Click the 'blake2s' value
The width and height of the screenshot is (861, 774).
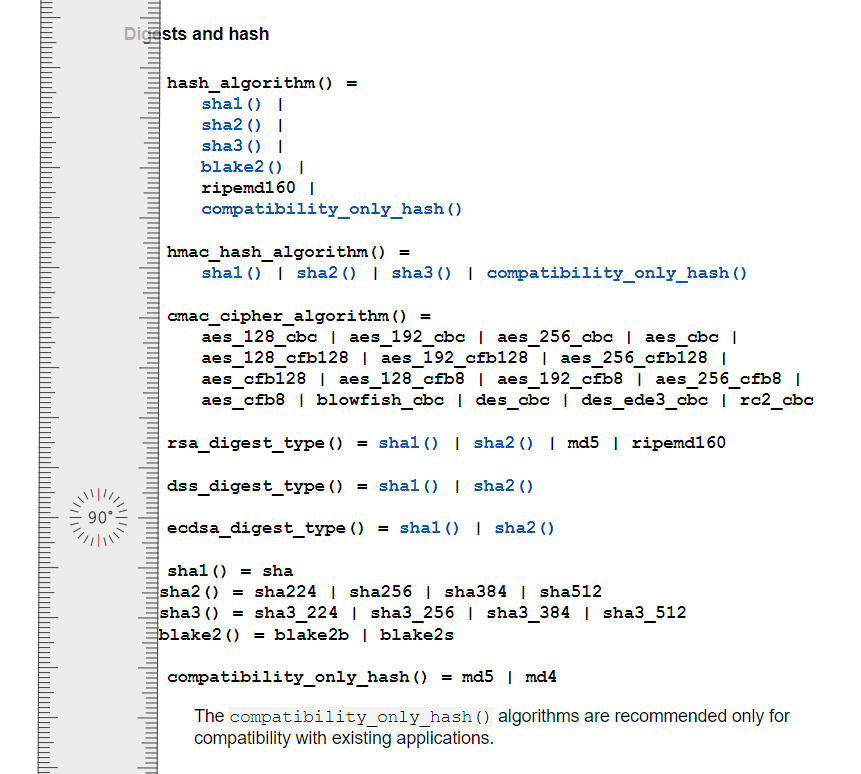point(417,635)
